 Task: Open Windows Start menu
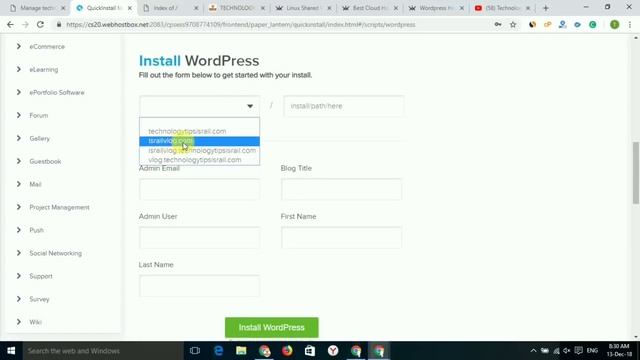tap(11, 351)
